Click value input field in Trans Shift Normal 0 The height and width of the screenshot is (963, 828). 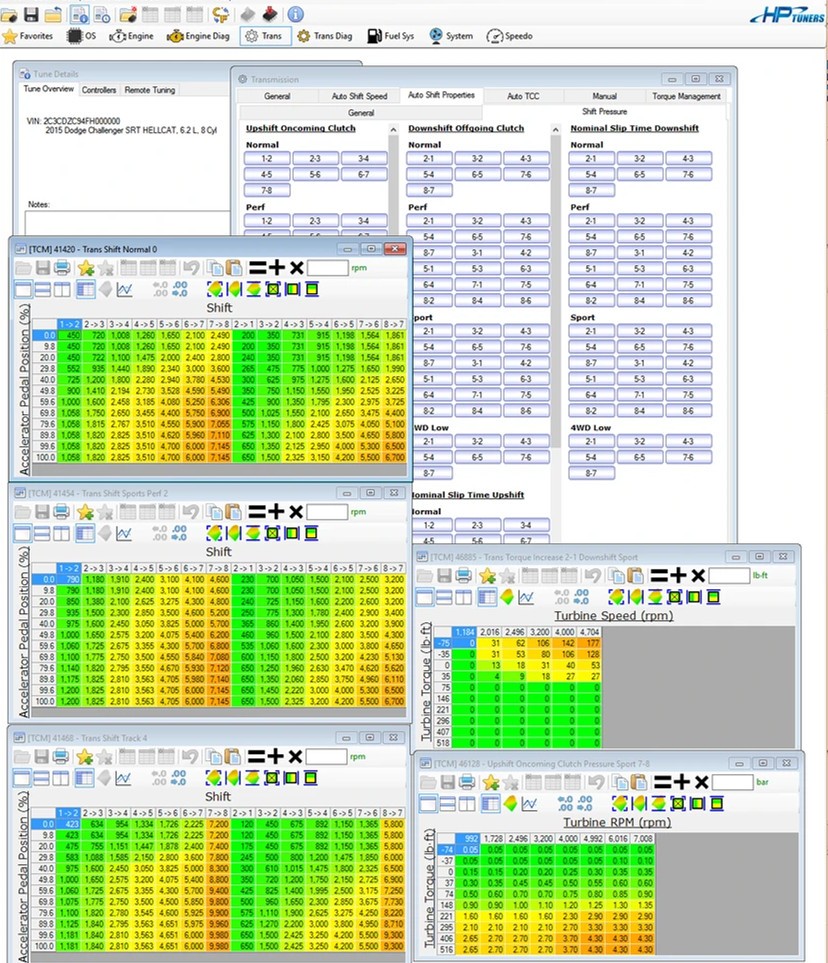click(327, 268)
